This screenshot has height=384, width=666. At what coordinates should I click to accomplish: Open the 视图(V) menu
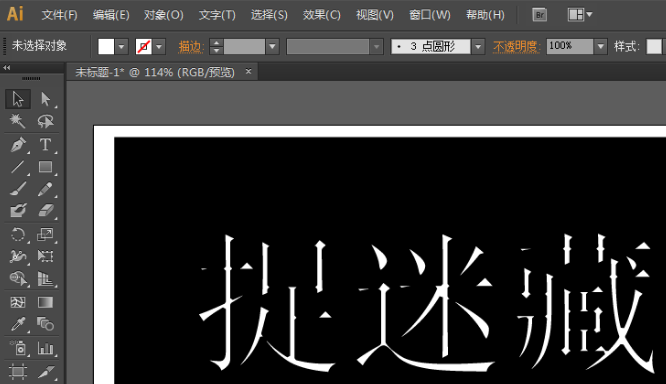point(375,15)
